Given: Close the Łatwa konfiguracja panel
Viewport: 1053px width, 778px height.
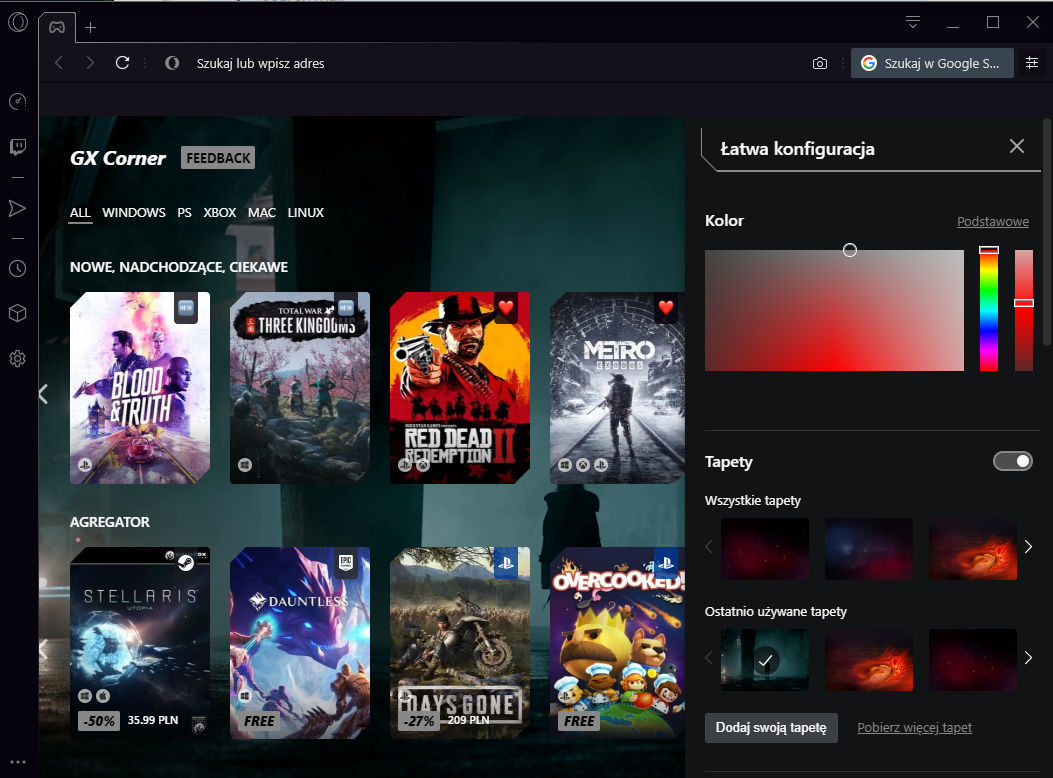Looking at the screenshot, I should 1017,146.
